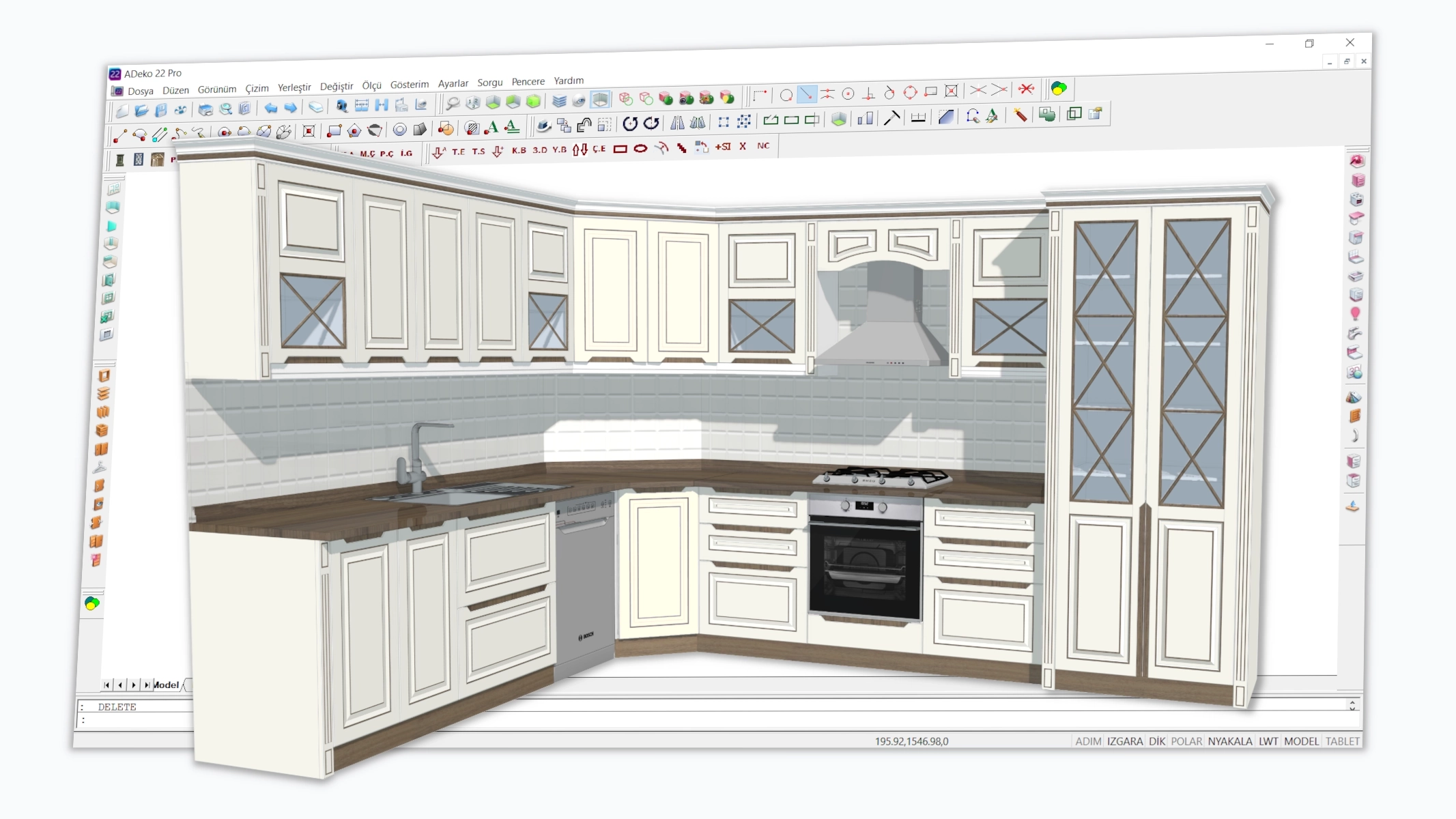Click the NC toolbar button
Viewport: 1456px width, 819px height.
(x=763, y=145)
